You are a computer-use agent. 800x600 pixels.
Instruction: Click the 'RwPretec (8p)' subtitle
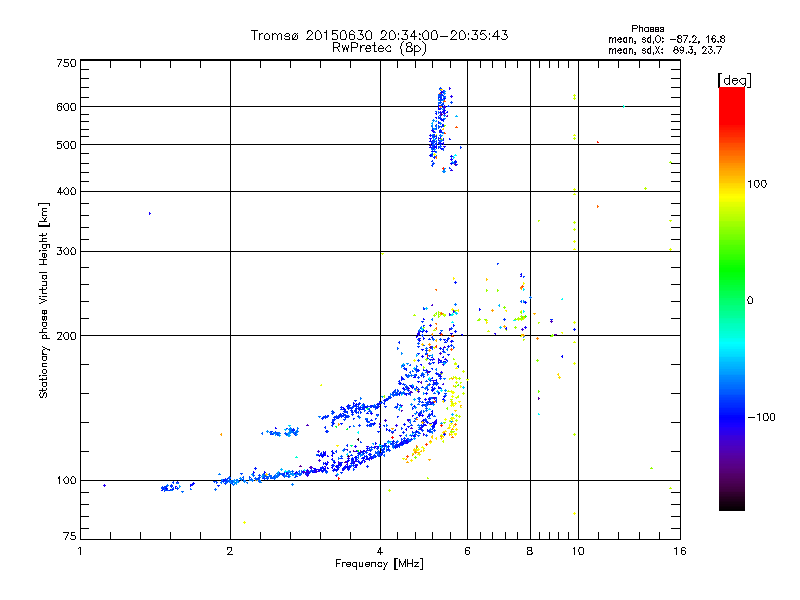[379, 48]
